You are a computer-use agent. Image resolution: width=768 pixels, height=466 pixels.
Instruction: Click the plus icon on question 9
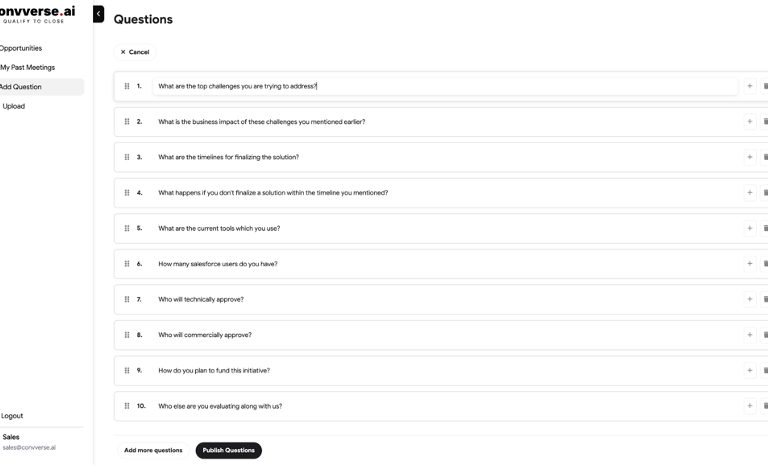coord(749,371)
